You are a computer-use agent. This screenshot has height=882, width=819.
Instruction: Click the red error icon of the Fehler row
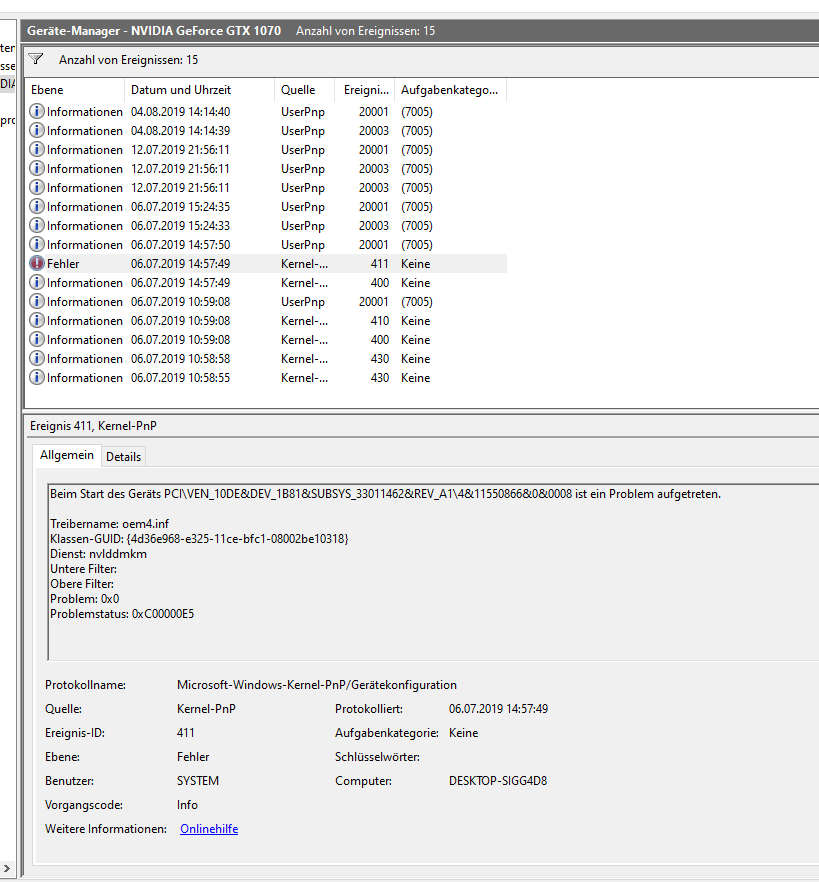point(37,263)
